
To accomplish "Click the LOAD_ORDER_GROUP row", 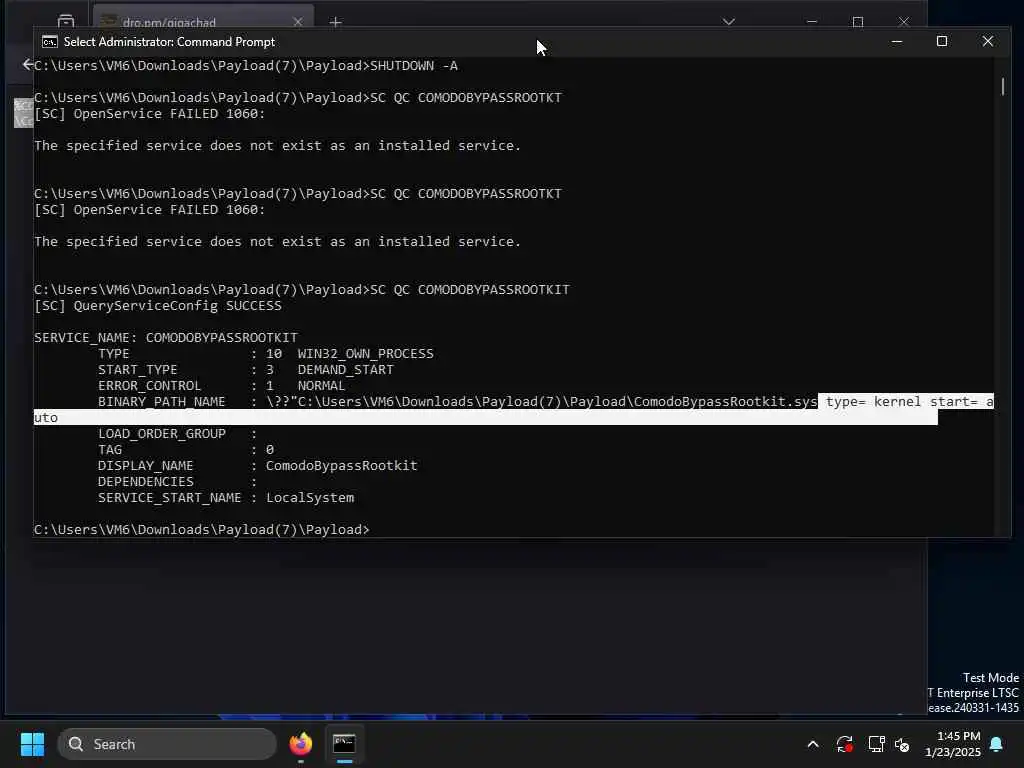I will 176,434.
